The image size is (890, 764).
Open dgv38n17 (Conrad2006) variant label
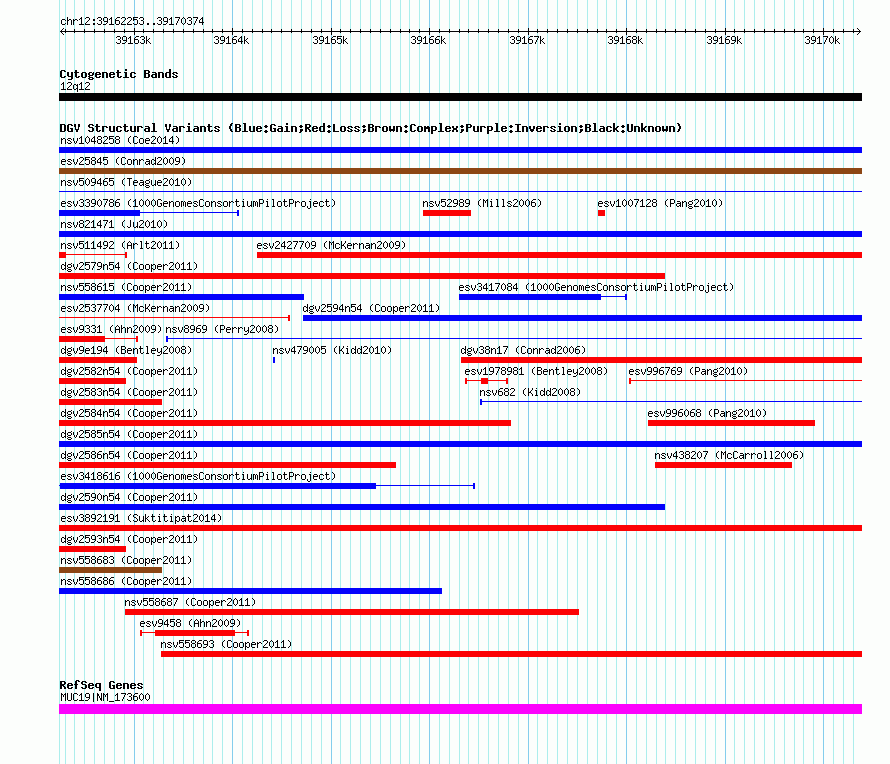[x=523, y=350]
